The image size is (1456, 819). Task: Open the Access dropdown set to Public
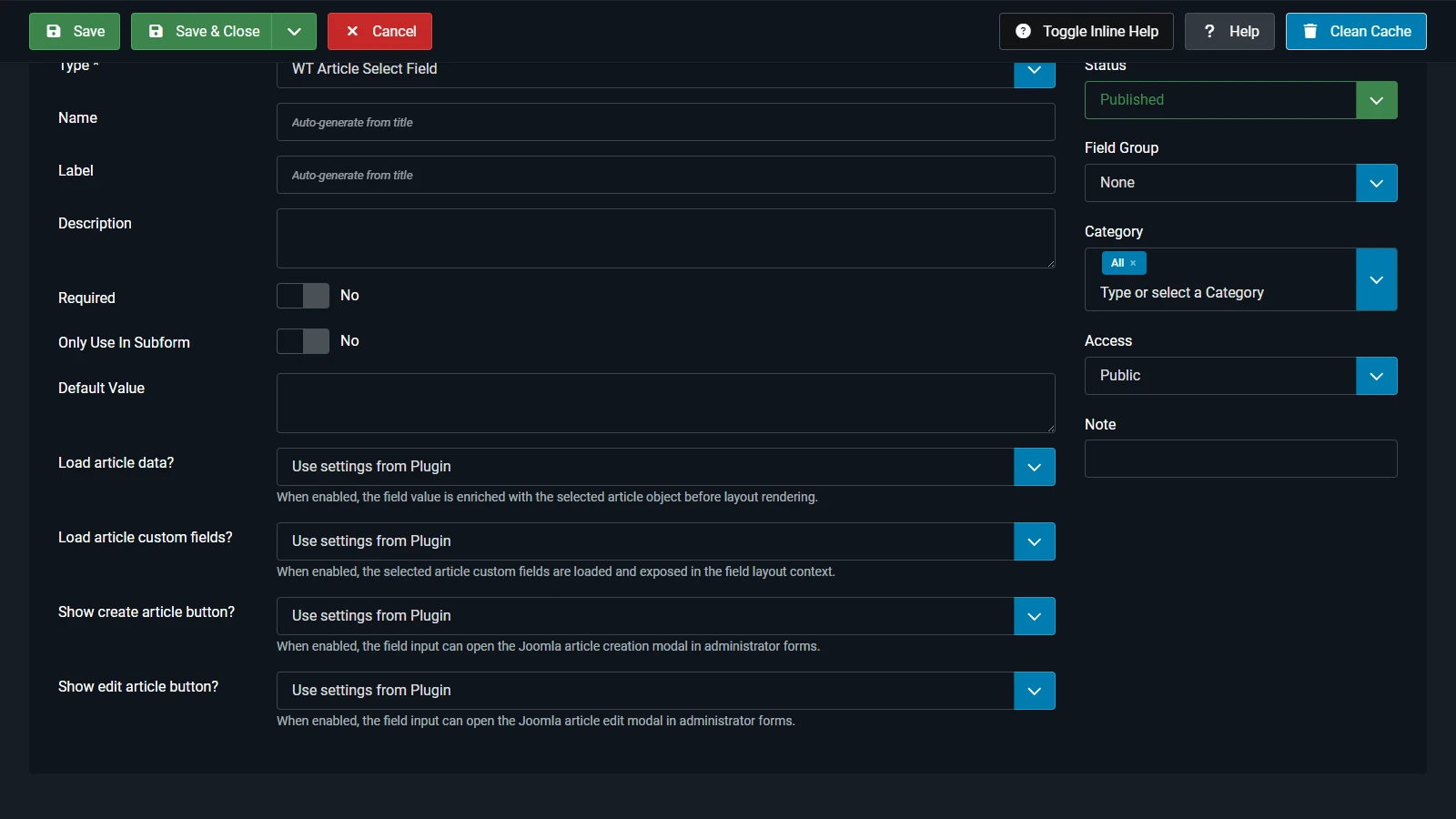[x=1376, y=376]
